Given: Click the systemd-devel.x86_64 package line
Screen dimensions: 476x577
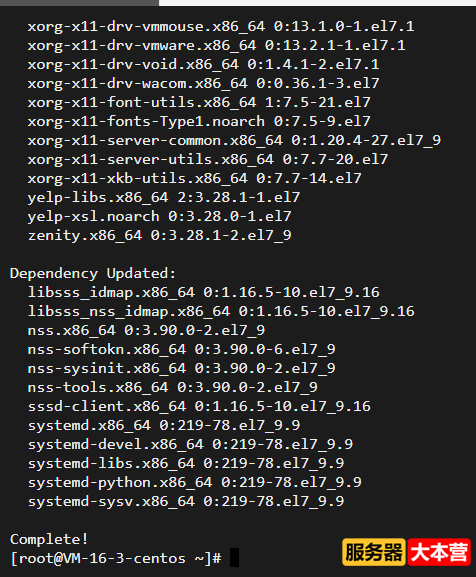Looking at the screenshot, I should [x=190, y=444].
